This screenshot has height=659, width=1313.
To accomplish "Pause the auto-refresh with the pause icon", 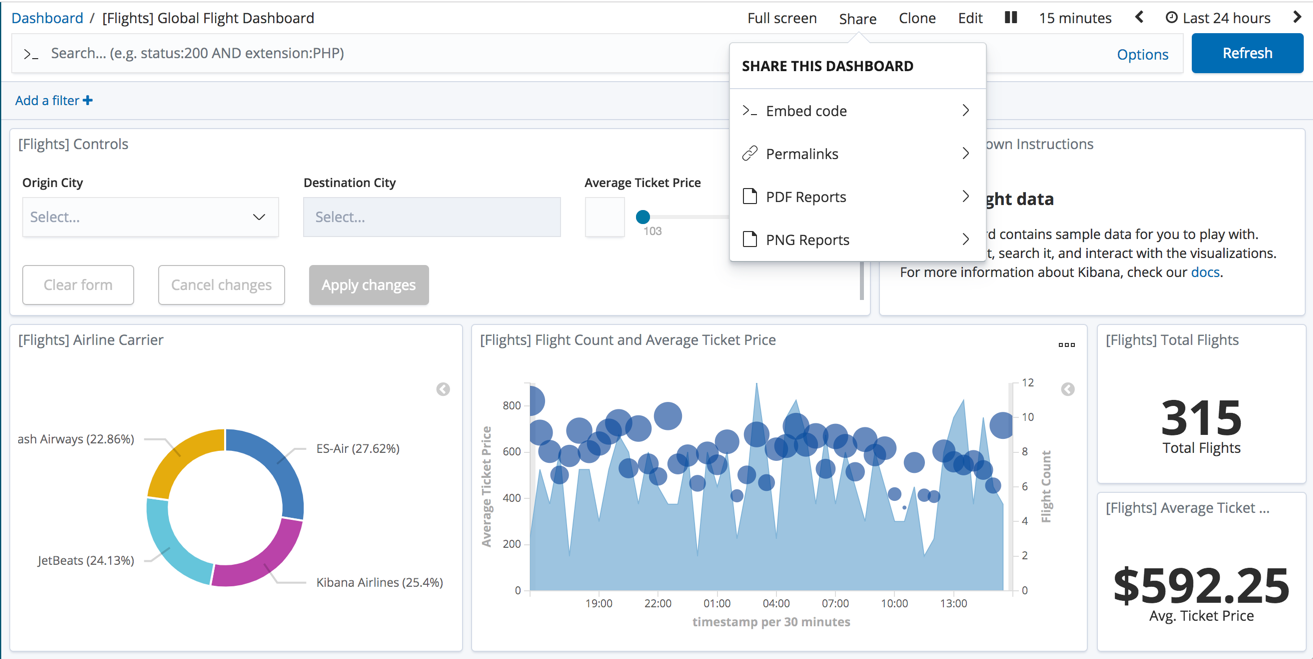I will 1011,18.
